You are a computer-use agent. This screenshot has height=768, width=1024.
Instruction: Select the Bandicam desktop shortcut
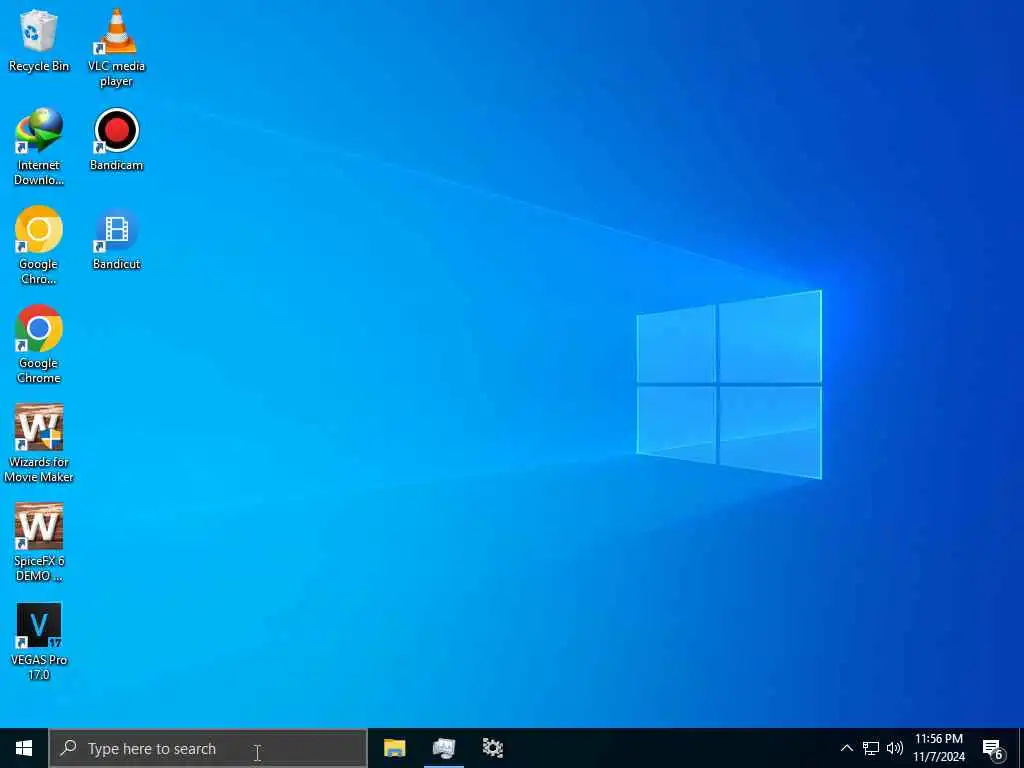point(116,140)
